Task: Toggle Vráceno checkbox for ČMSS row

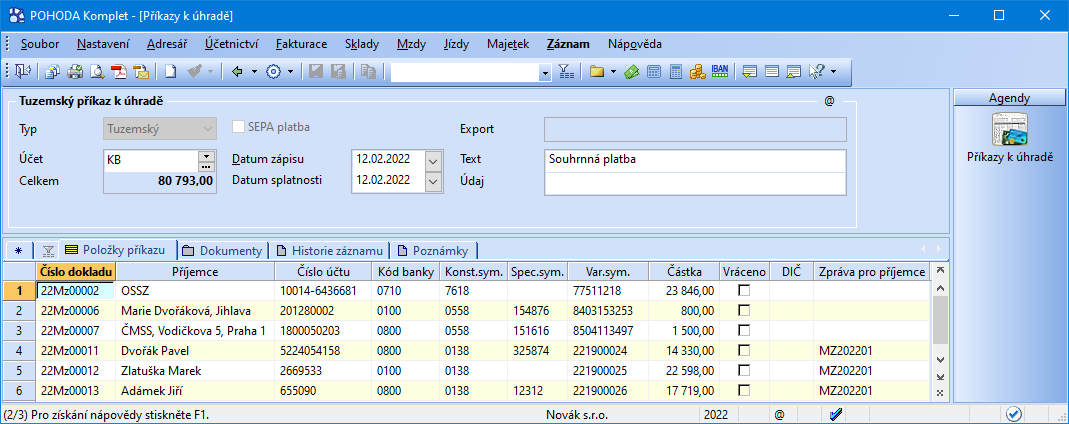Action: point(744,331)
